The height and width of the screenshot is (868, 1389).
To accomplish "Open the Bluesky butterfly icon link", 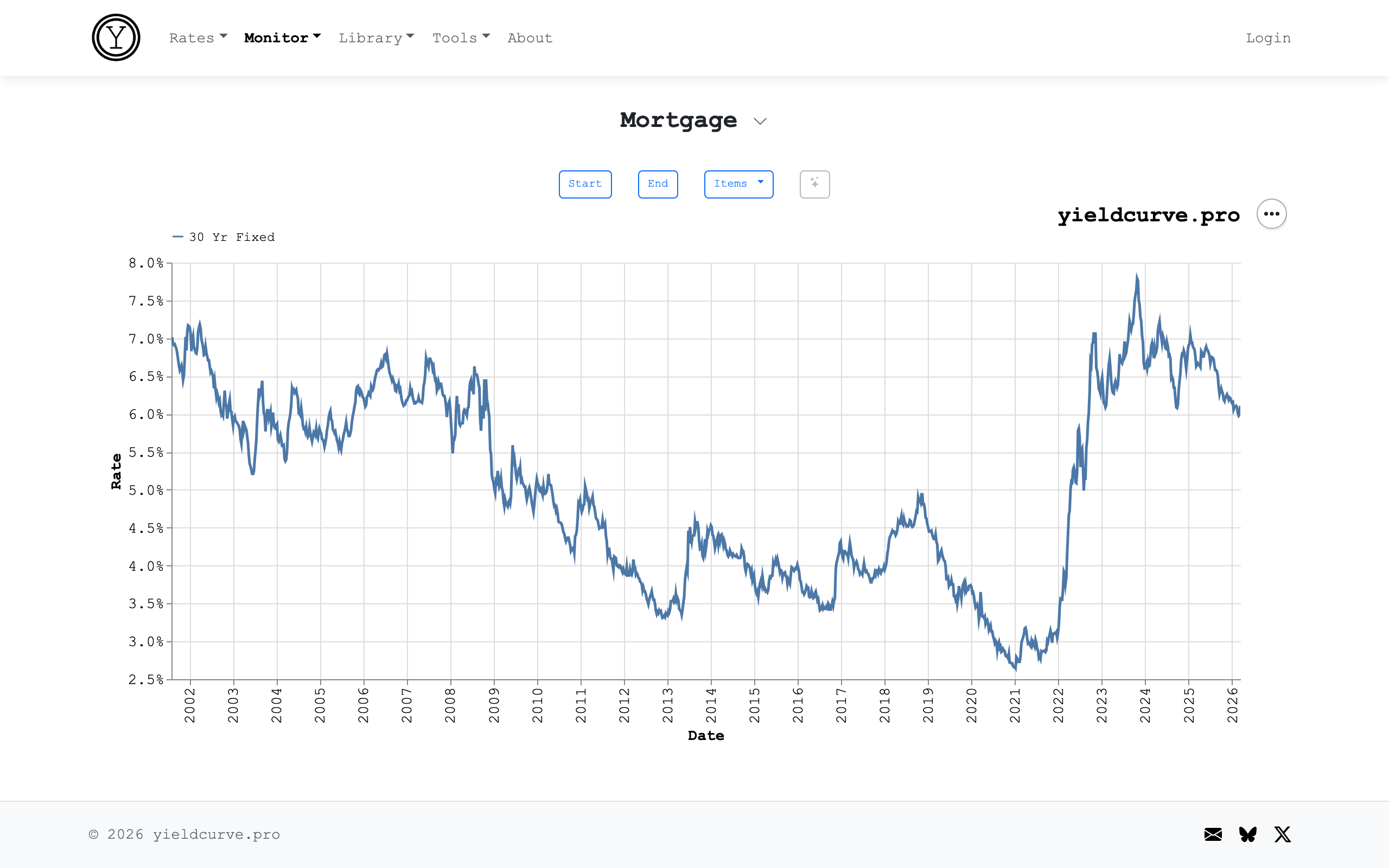I will click(x=1248, y=834).
